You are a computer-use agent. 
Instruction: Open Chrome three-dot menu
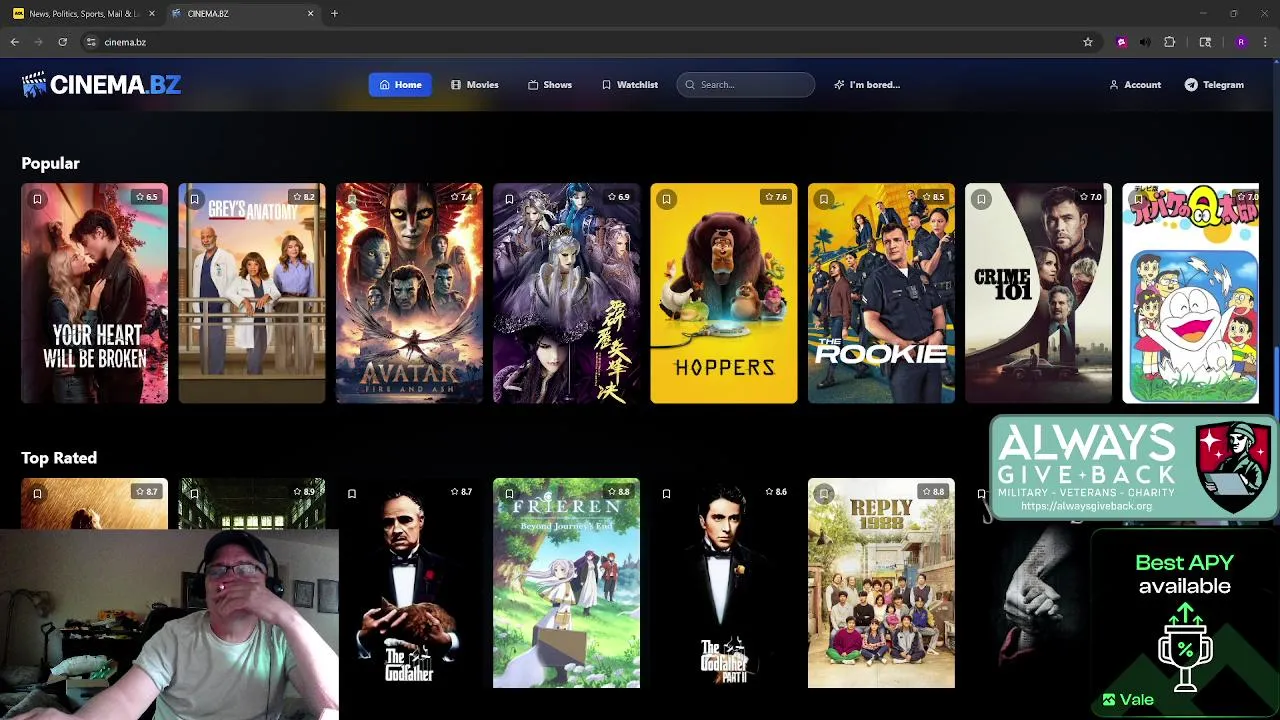tap(1265, 42)
